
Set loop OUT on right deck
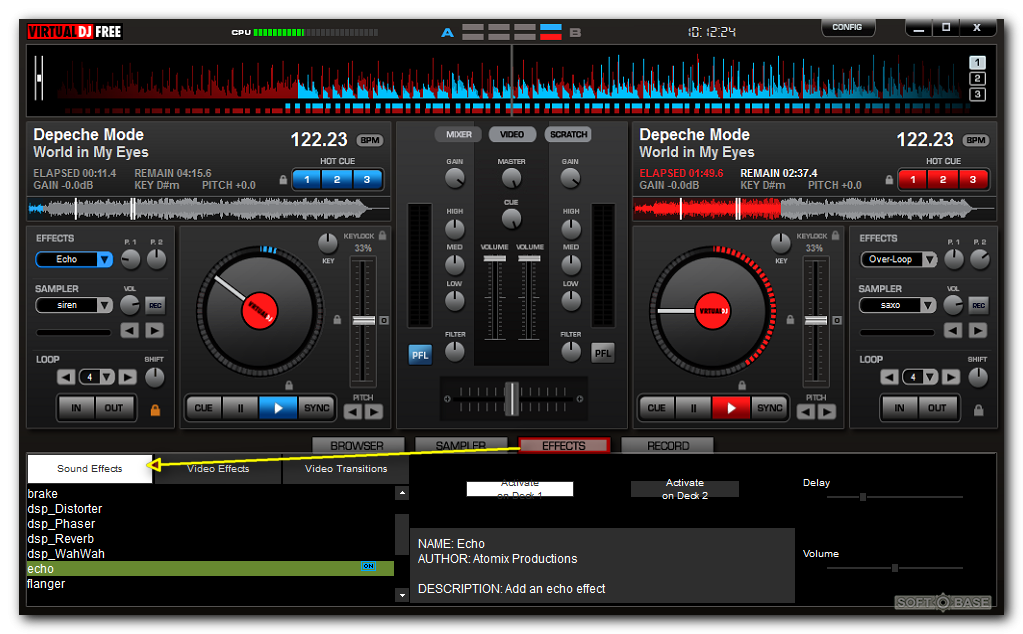click(937, 408)
